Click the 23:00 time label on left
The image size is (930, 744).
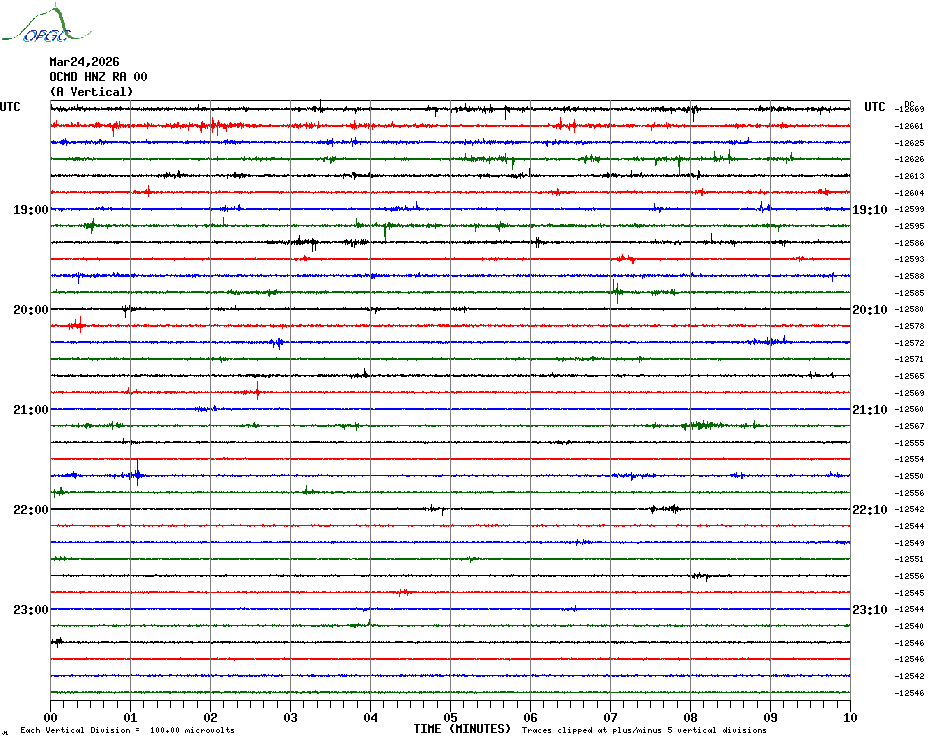[30, 610]
